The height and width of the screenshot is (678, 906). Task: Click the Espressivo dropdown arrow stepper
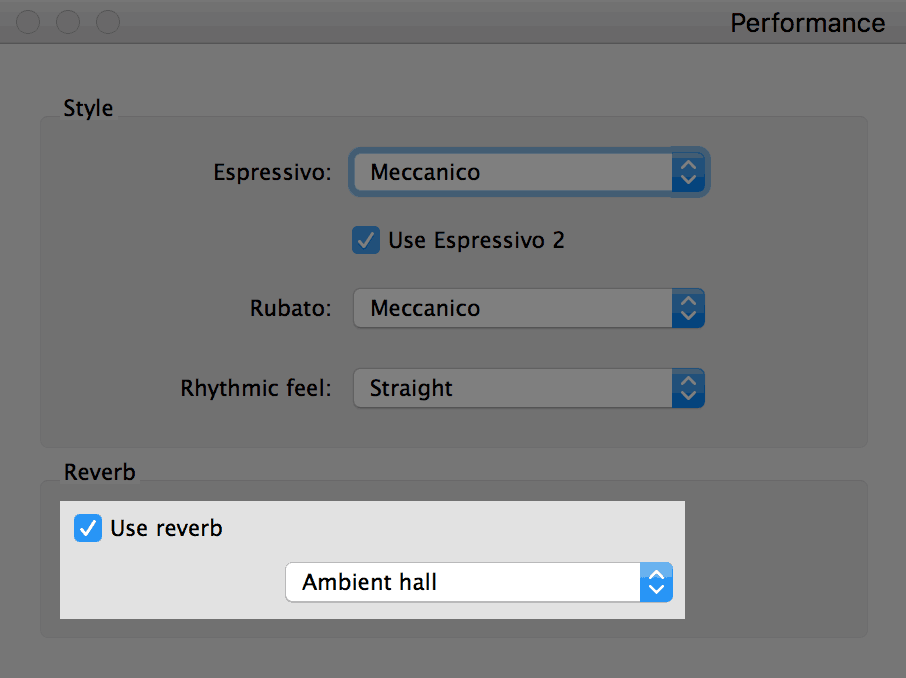[688, 172]
